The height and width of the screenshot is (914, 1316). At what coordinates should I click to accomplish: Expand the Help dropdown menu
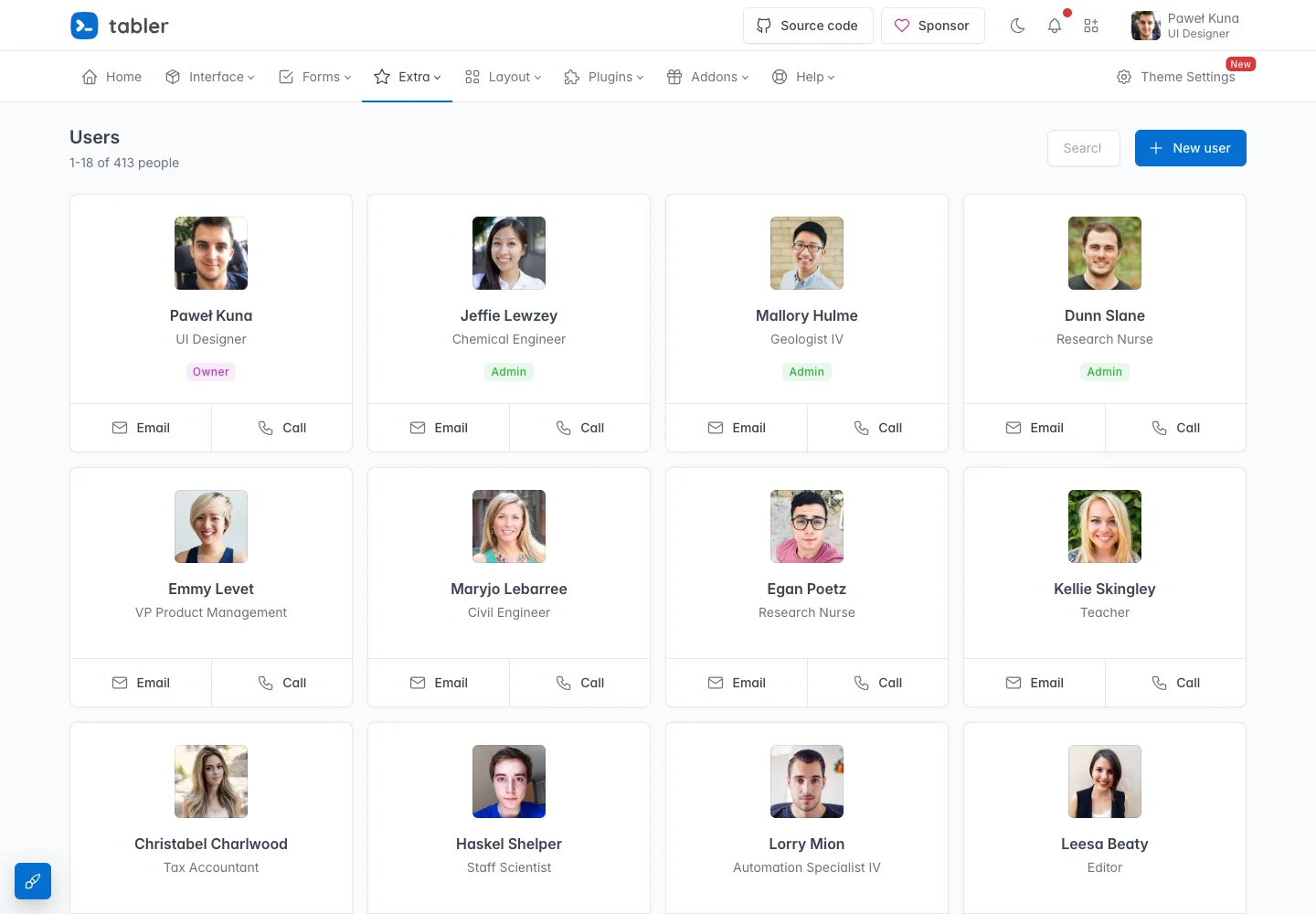point(803,77)
